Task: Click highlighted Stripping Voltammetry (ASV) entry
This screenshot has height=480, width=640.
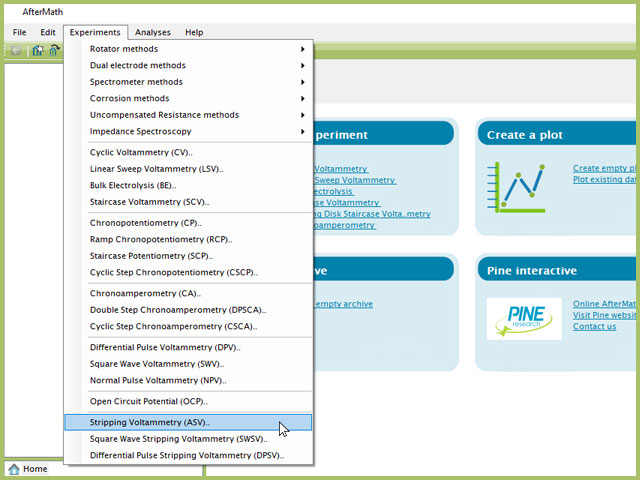Action: tap(188, 422)
